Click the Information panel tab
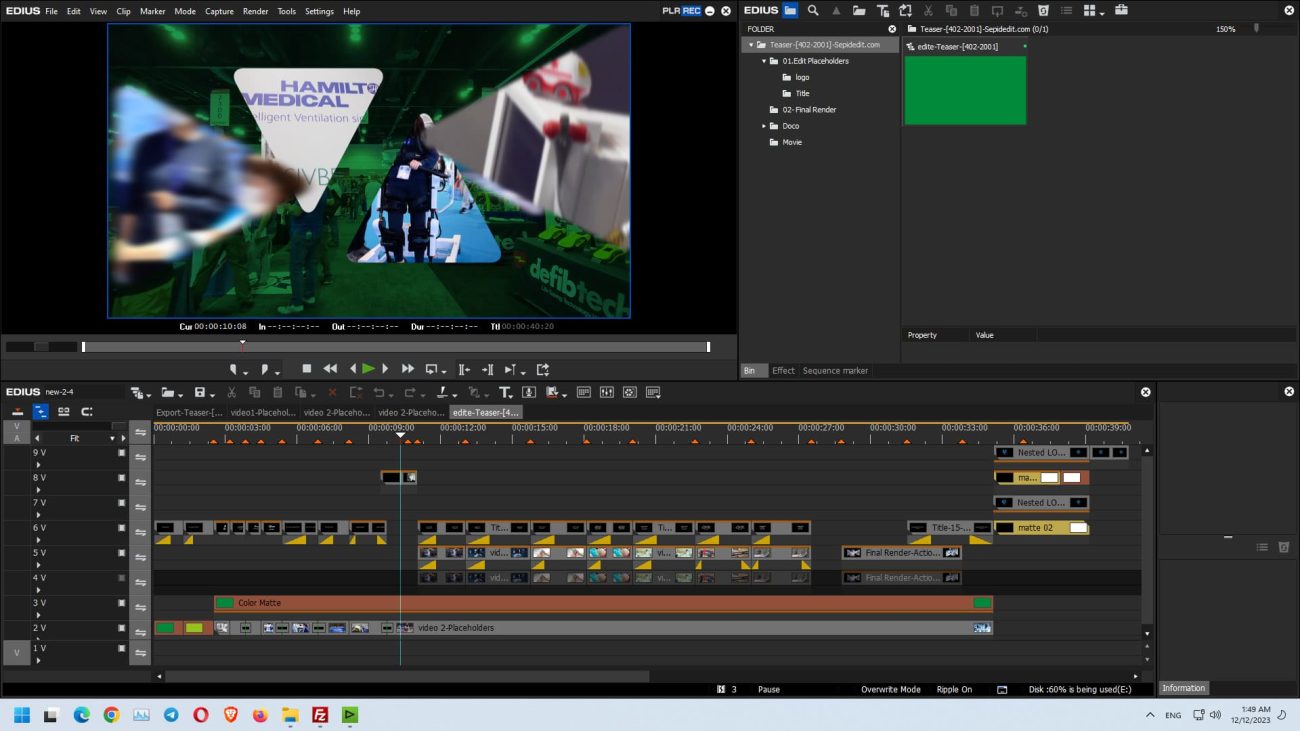1300x731 pixels. [x=1183, y=688]
